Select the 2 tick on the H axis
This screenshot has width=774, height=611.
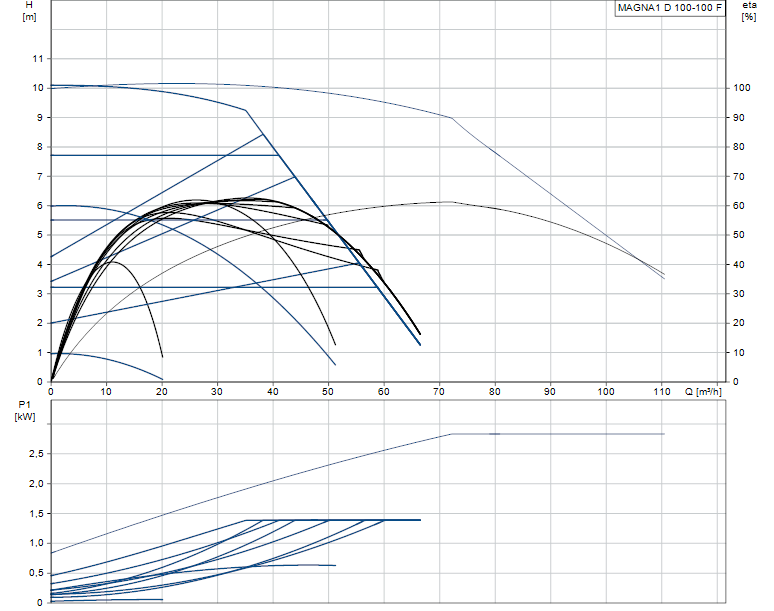40,323
